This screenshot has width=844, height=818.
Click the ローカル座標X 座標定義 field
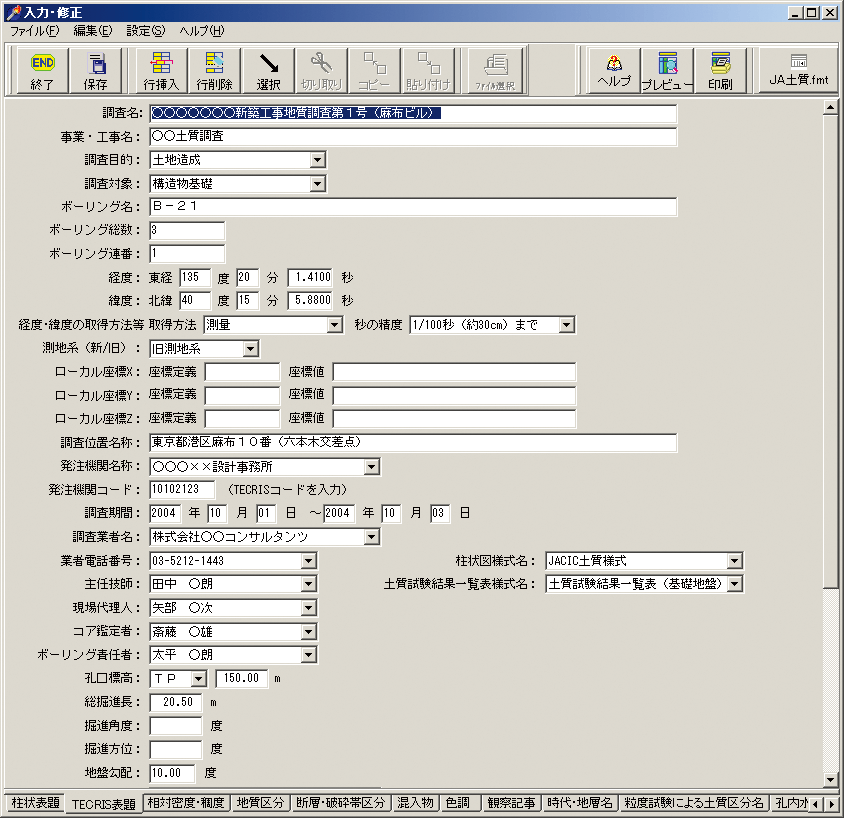coord(242,372)
